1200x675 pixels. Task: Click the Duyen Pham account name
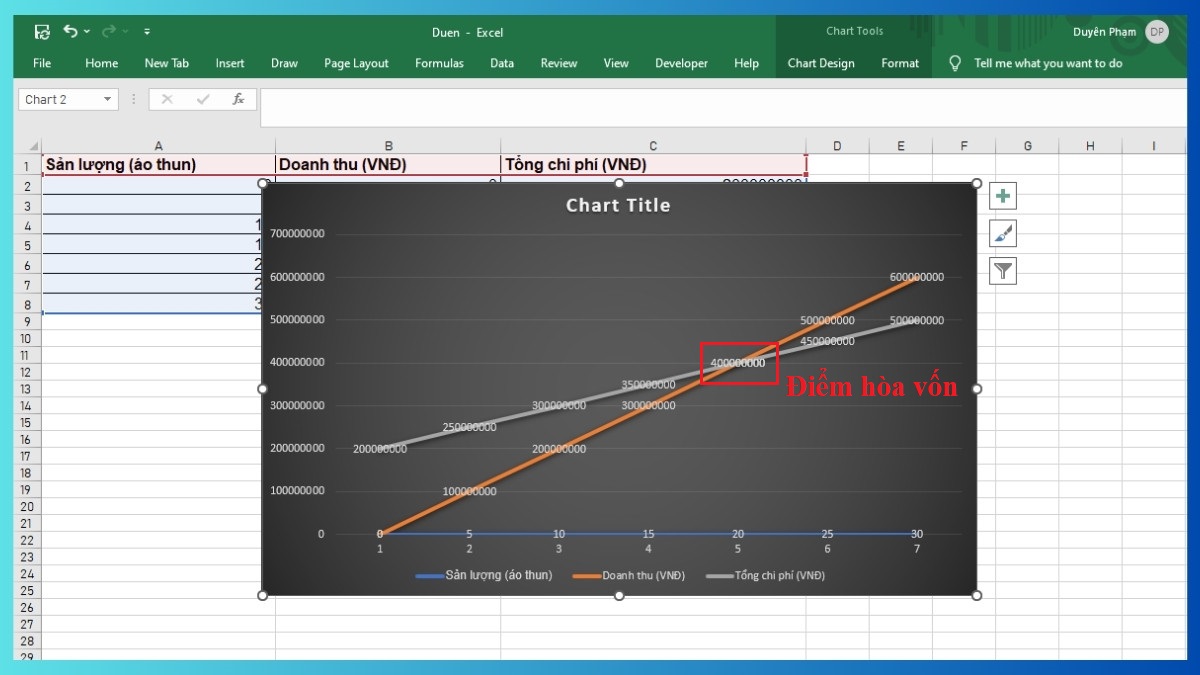1104,31
